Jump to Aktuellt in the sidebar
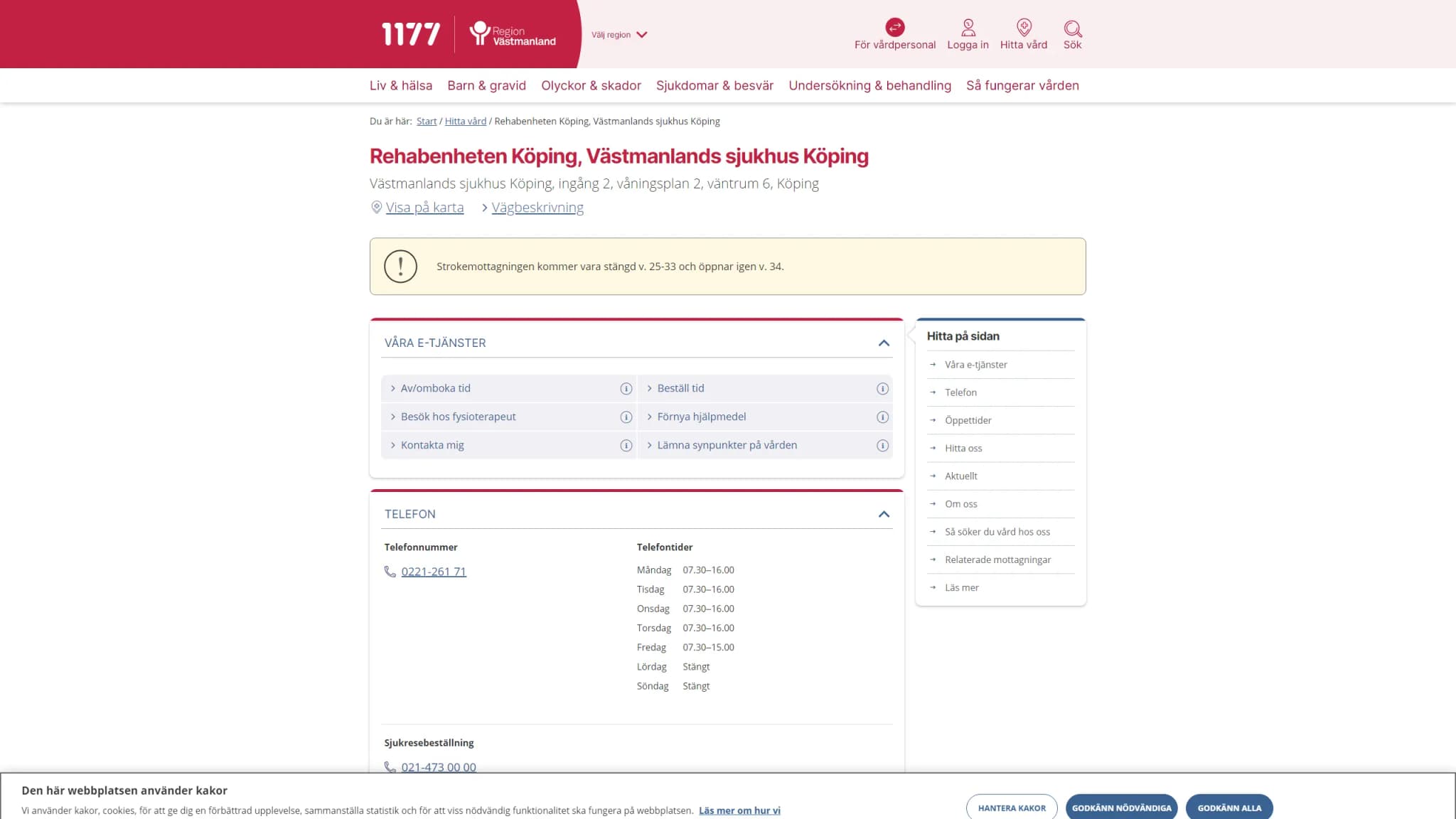Screen dimensions: 1456x819 961,476
